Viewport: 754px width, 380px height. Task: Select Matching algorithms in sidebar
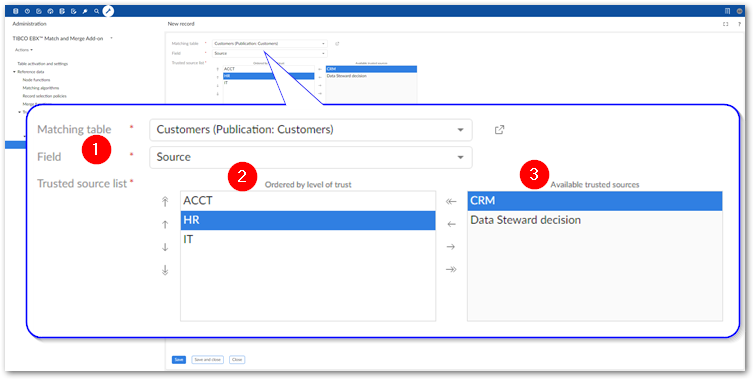tap(41, 88)
